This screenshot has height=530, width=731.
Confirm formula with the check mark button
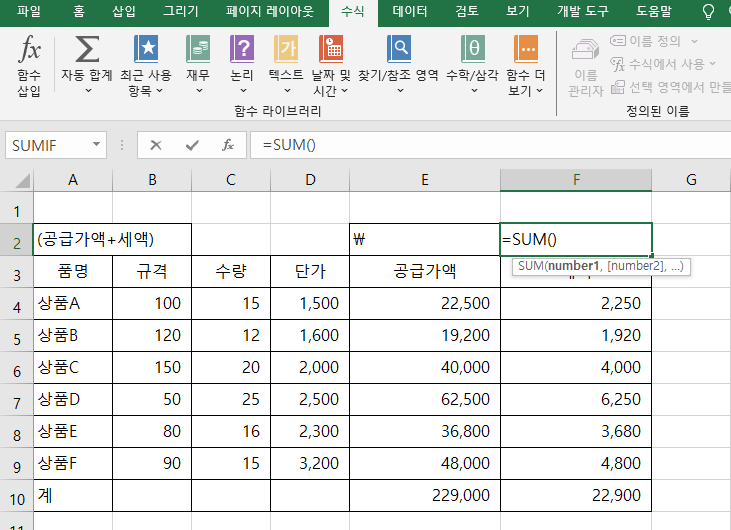pyautogui.click(x=192, y=145)
